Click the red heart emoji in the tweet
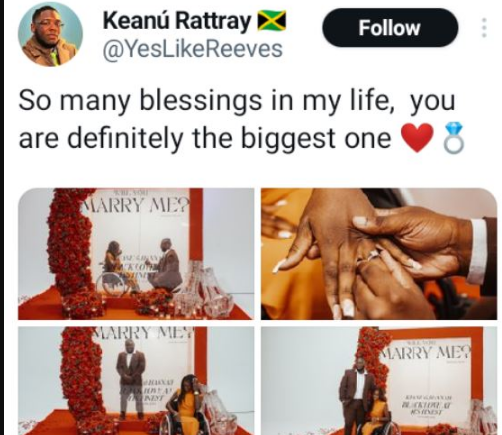The width and height of the screenshot is (502, 435). 417,138
